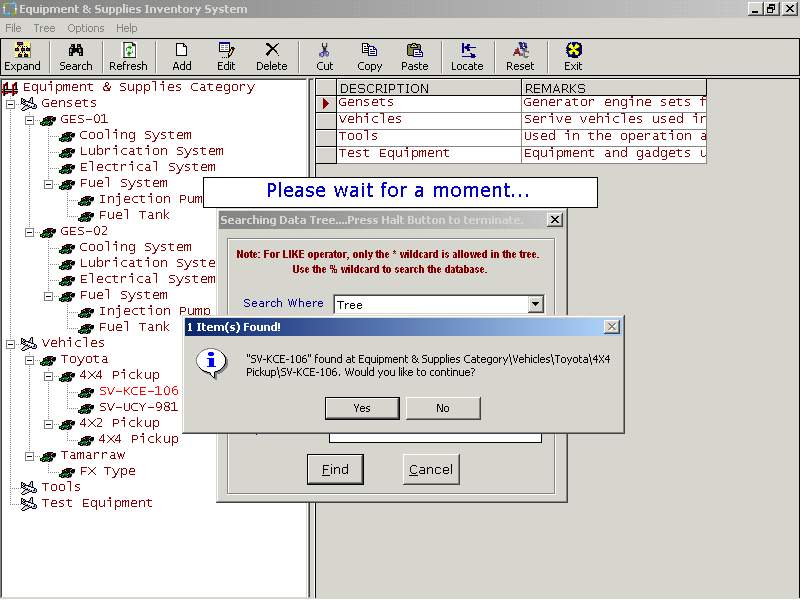Viewport: 800px width, 600px height.
Task: Click the GES-01 node icon
Action: tap(48, 120)
